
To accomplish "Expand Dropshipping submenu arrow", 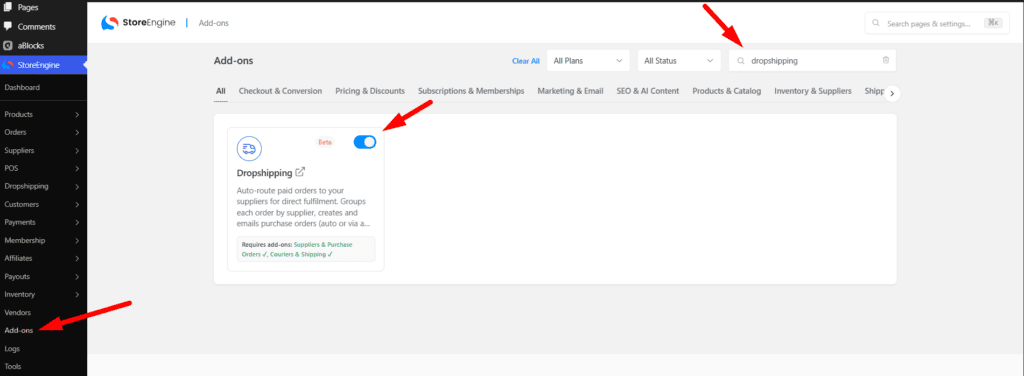I will coord(78,186).
